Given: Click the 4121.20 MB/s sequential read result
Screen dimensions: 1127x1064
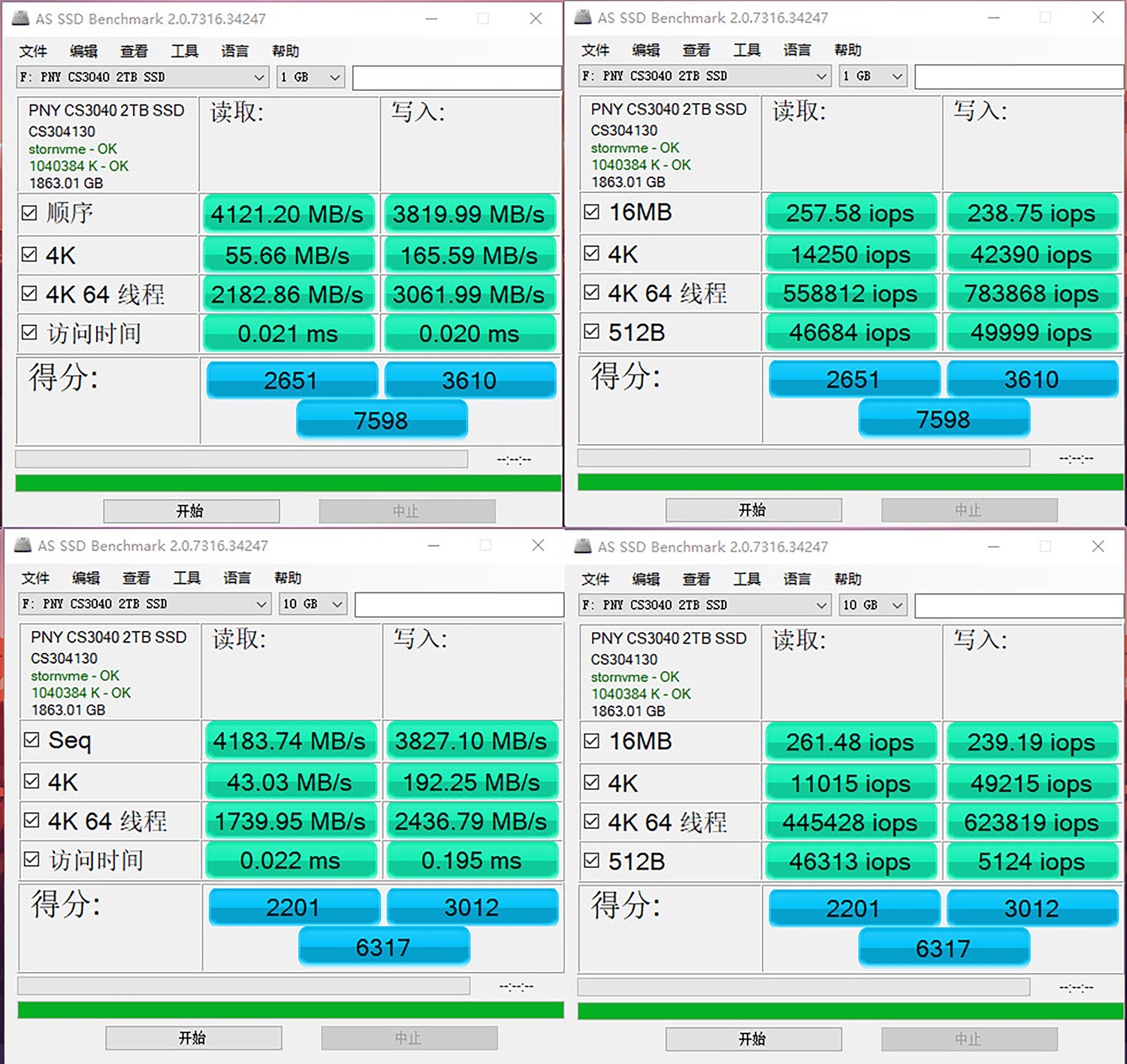Looking at the screenshot, I should (x=288, y=214).
